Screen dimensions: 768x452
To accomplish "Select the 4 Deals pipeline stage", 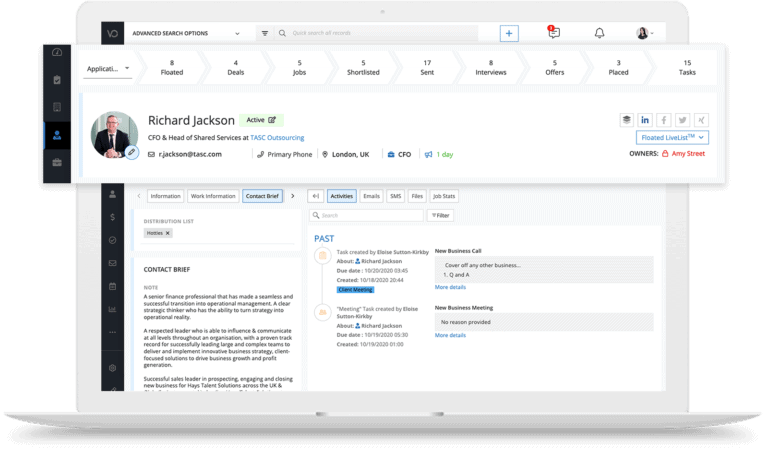I will pos(236,68).
